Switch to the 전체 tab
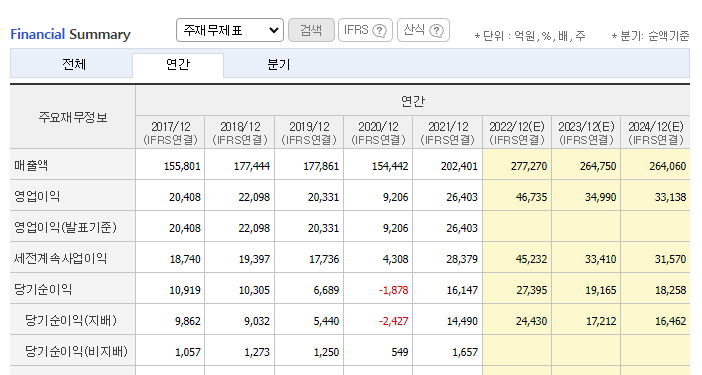702x375 pixels. click(74, 64)
